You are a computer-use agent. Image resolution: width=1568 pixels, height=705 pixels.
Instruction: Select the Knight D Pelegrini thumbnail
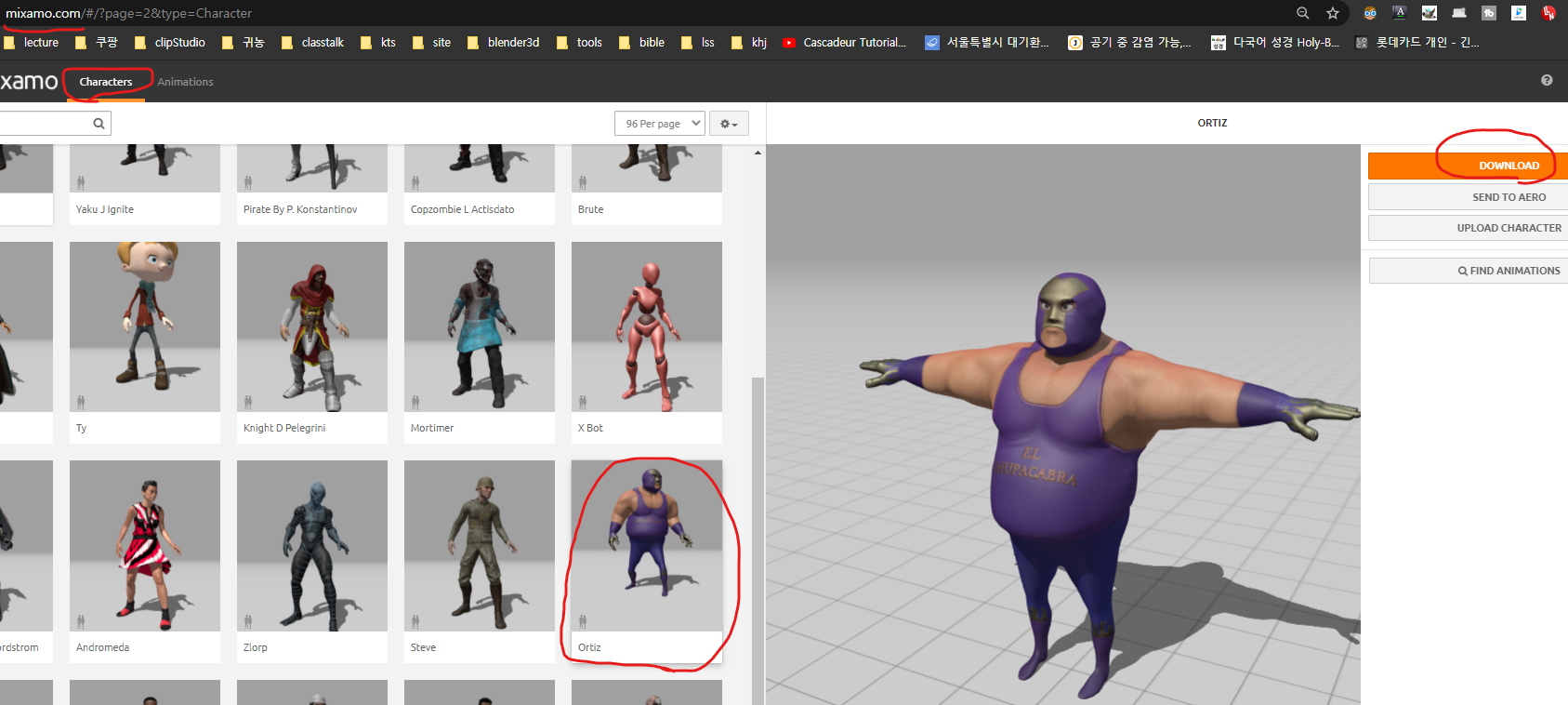coord(312,327)
